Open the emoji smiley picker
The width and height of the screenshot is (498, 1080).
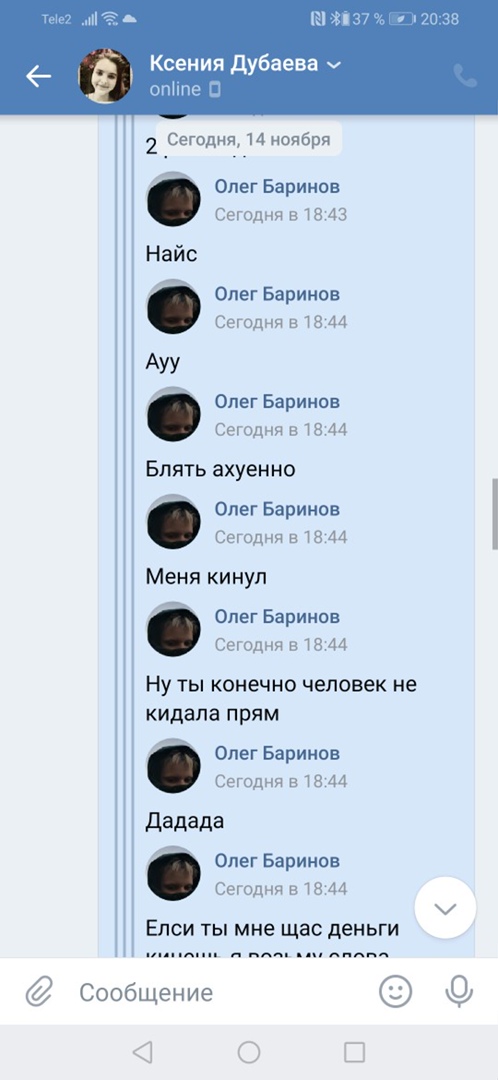click(x=396, y=992)
